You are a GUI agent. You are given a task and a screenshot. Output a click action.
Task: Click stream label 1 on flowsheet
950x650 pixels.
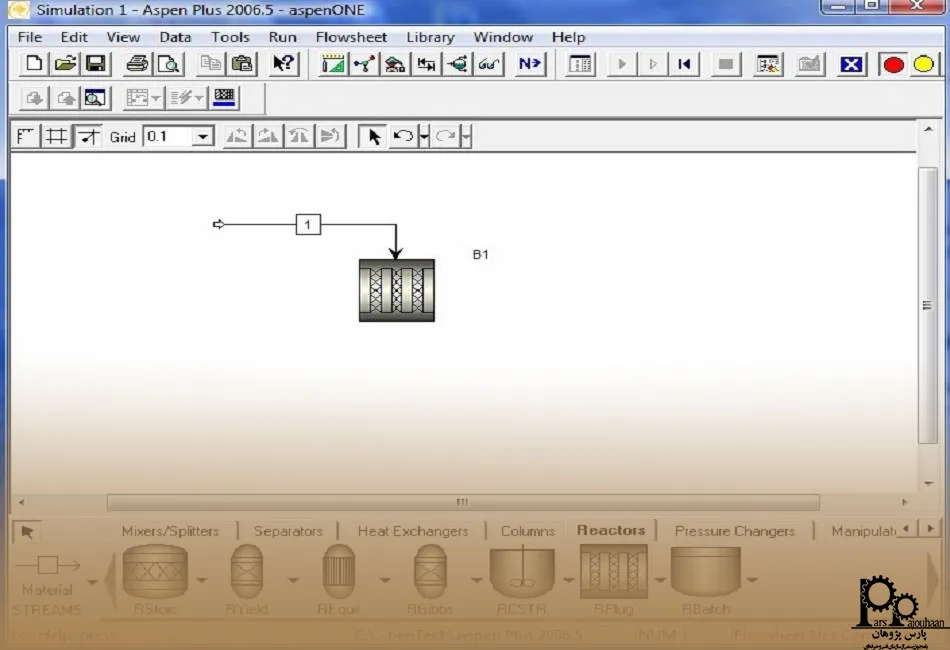(308, 225)
